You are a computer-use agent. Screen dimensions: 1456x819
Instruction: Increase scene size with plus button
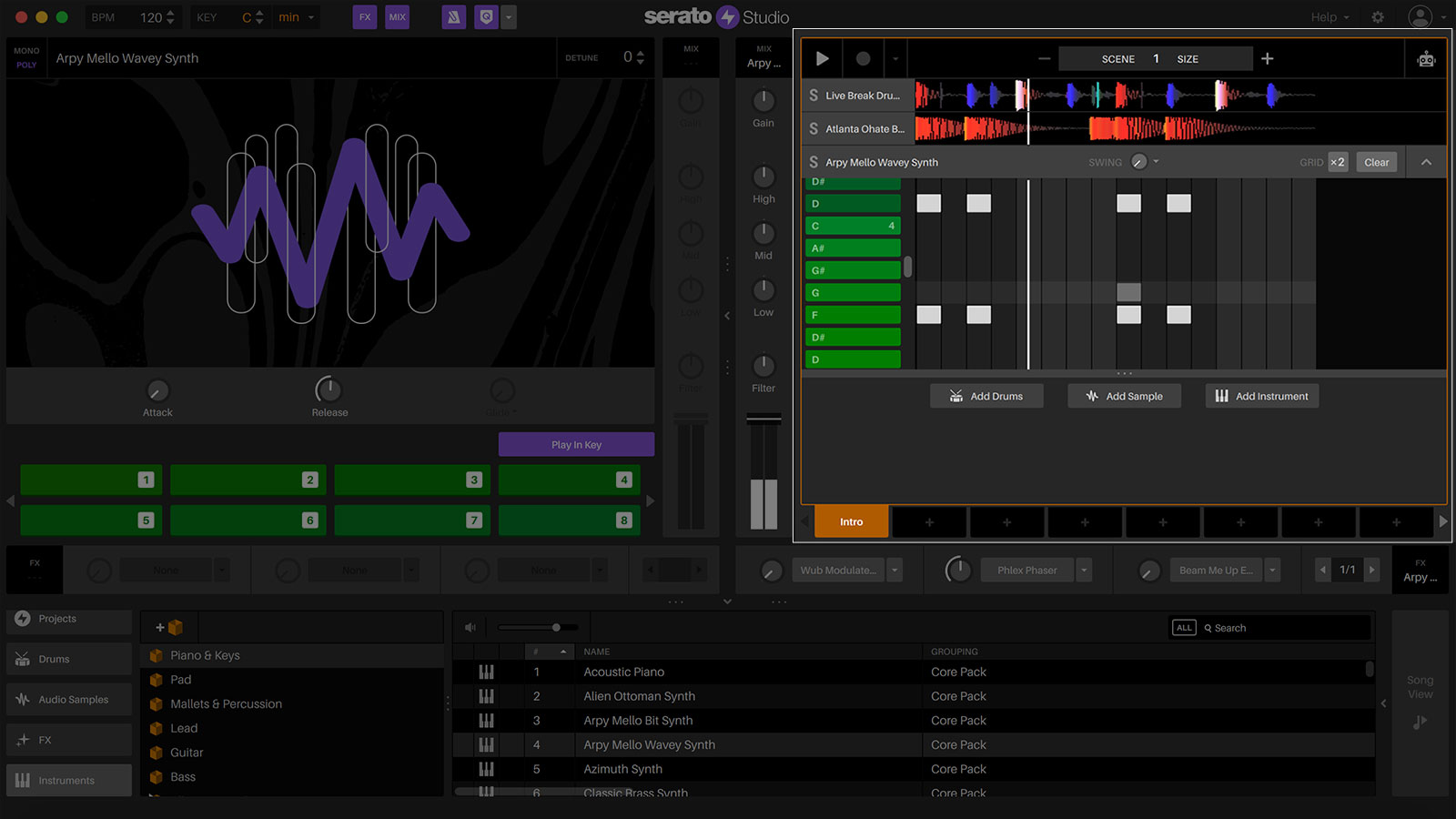pyautogui.click(x=1267, y=58)
